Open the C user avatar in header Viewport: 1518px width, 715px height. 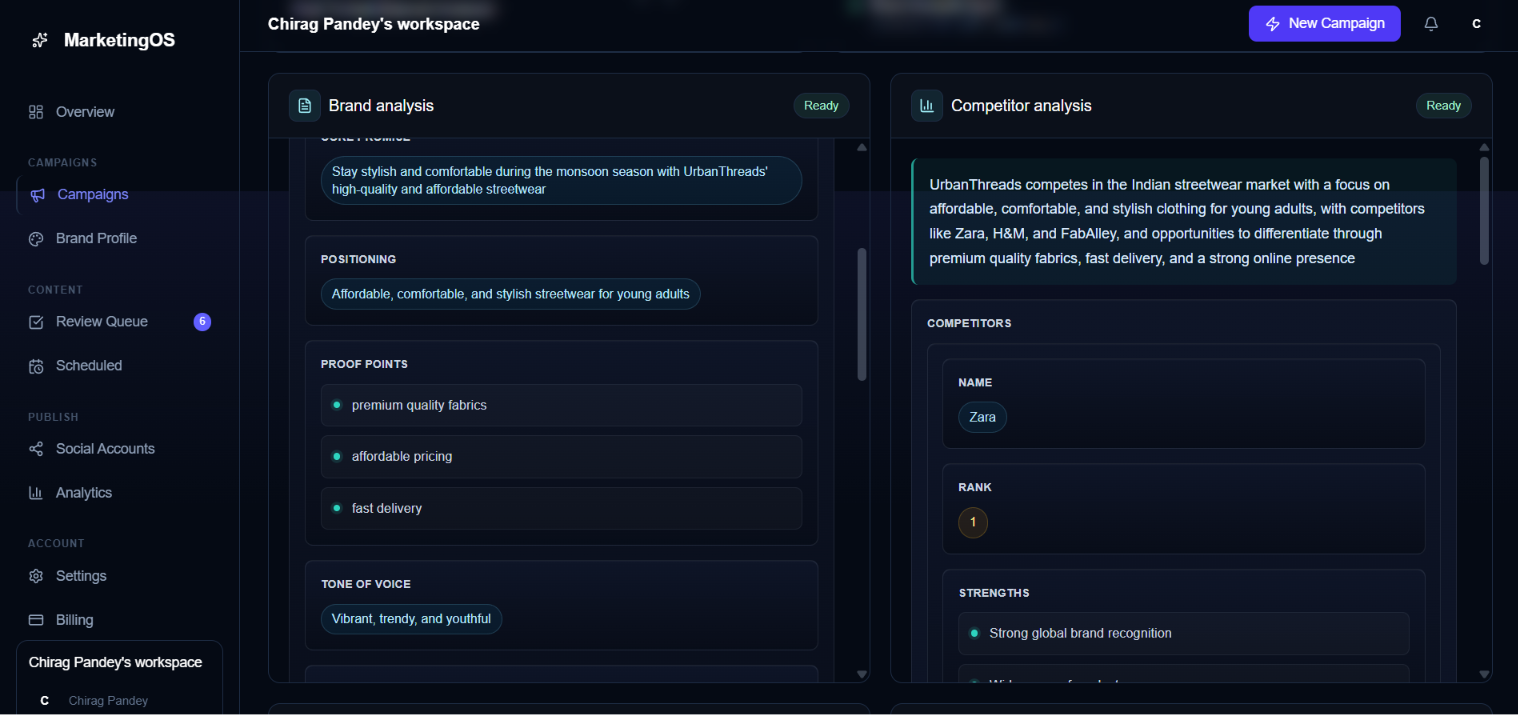pyautogui.click(x=1477, y=24)
